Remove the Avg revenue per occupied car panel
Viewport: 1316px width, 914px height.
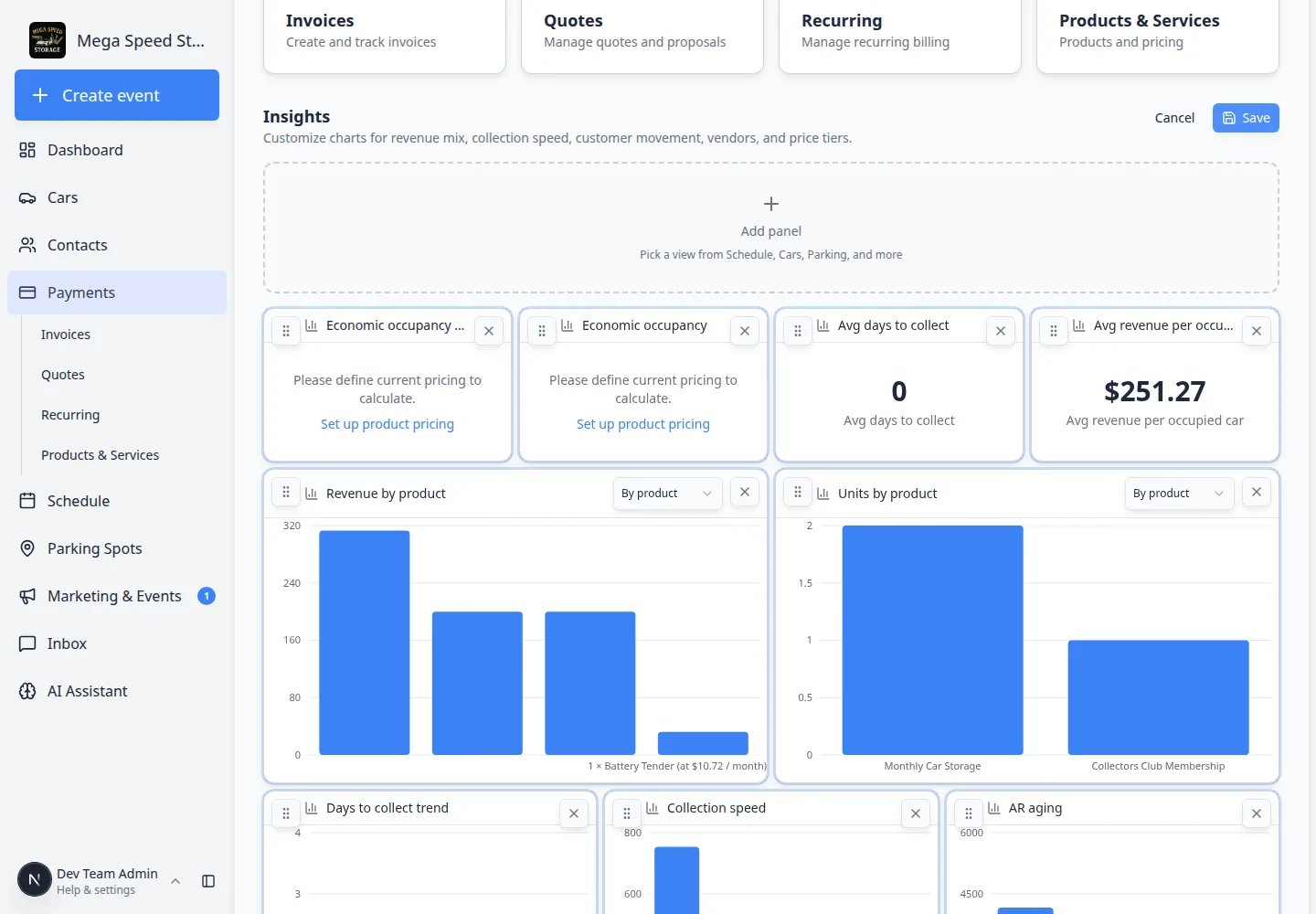pyautogui.click(x=1257, y=331)
